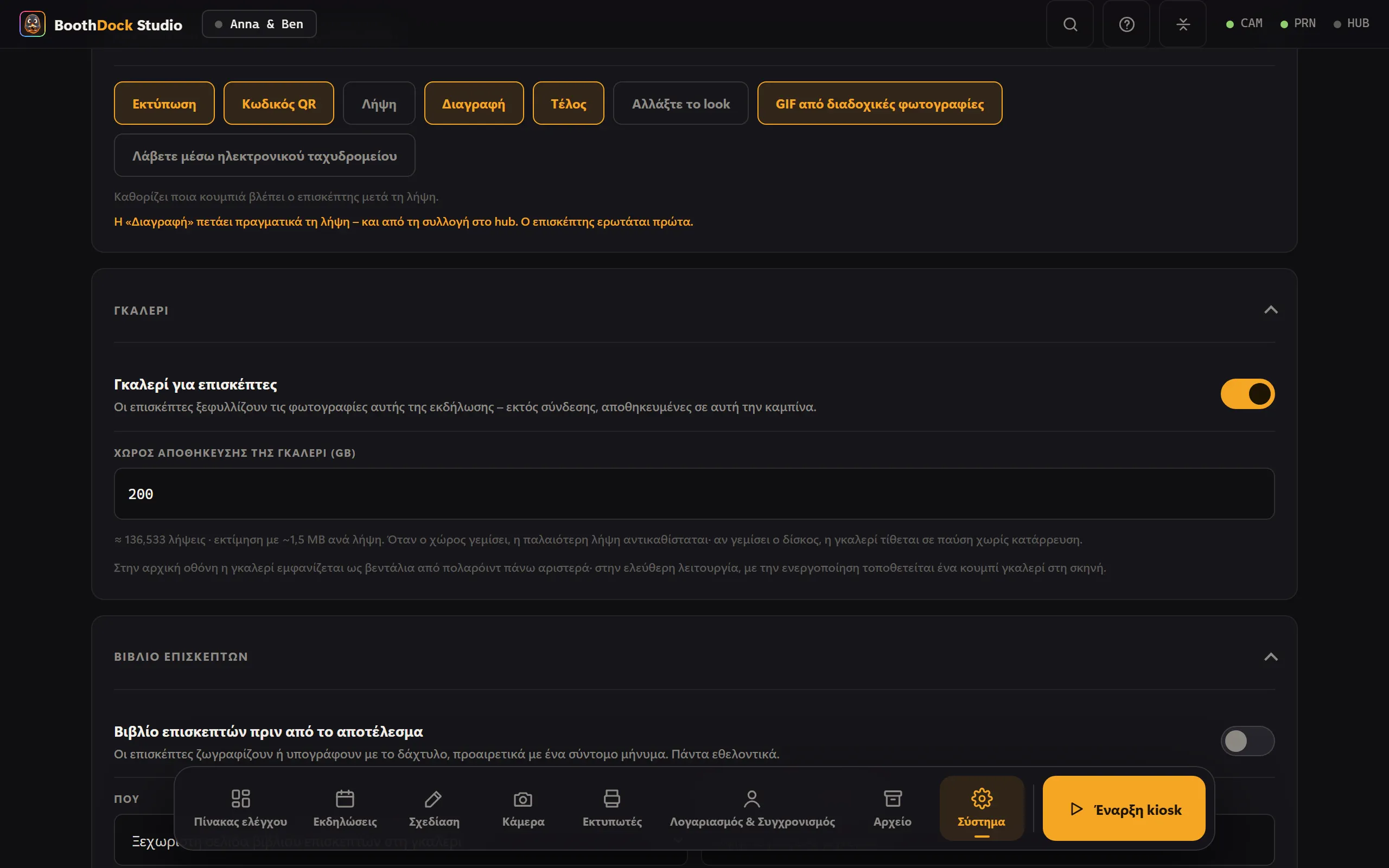Turn off Γκαλερί για επισκέπτες switch

[1247, 394]
